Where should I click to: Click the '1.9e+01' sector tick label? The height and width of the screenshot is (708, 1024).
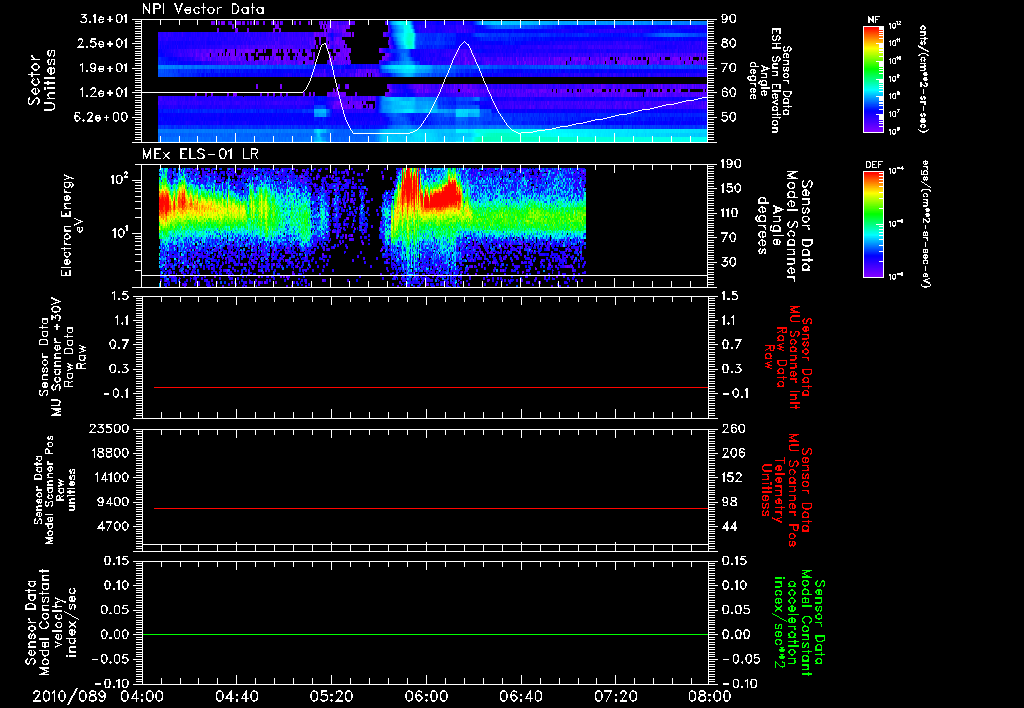click(x=104, y=68)
